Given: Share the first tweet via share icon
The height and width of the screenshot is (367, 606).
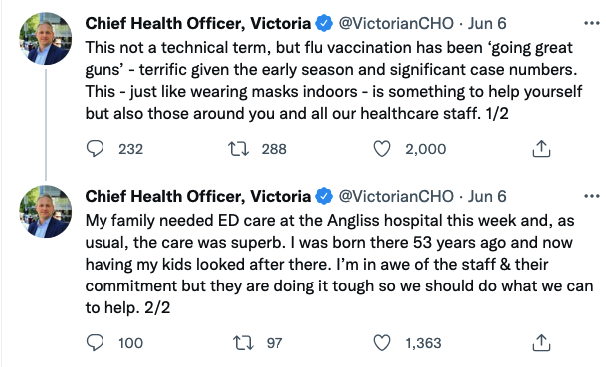Looking at the screenshot, I should 541,149.
